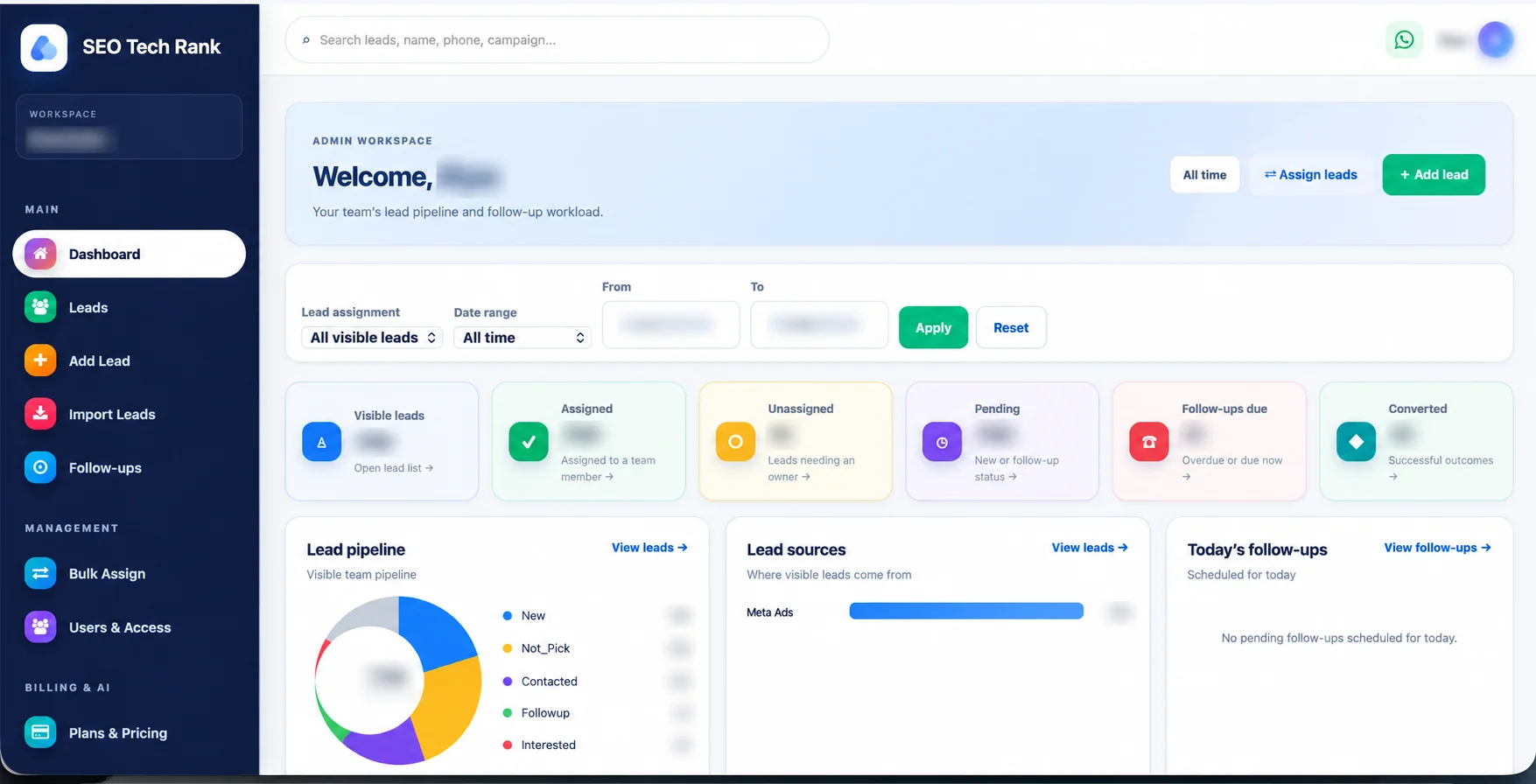Click the search leads input field
The height and width of the screenshot is (784, 1536).
tap(558, 40)
